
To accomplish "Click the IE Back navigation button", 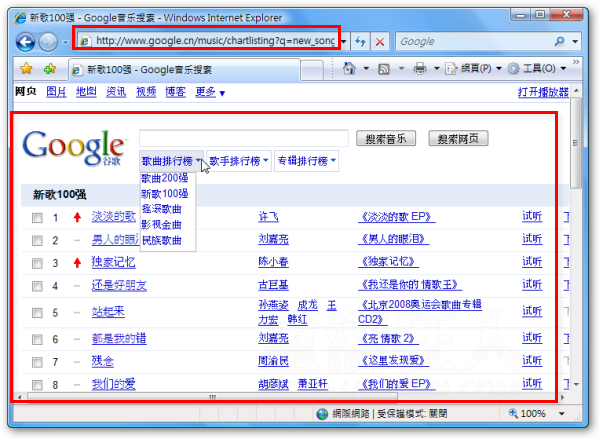I will click(x=26, y=42).
